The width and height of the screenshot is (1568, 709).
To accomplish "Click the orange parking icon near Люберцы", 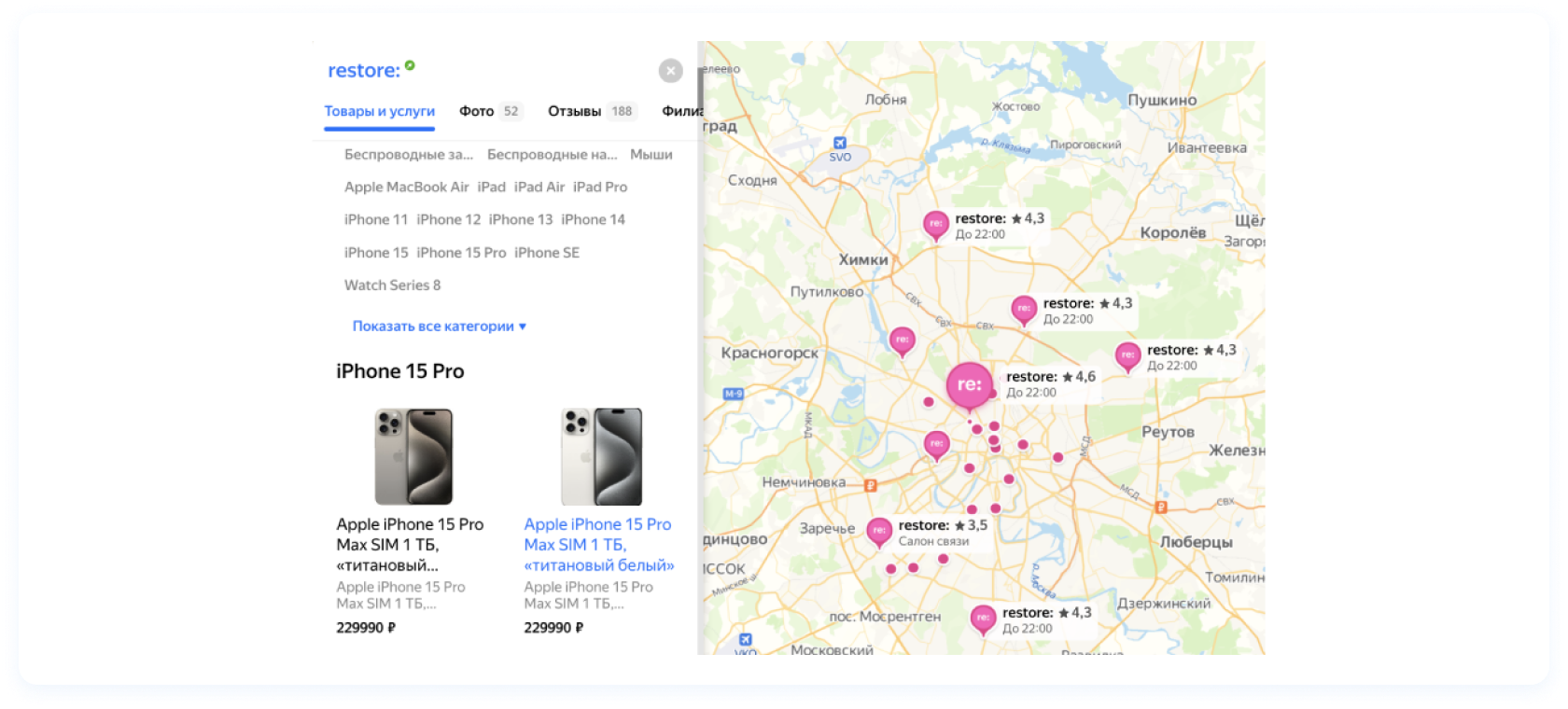I will (x=1161, y=507).
